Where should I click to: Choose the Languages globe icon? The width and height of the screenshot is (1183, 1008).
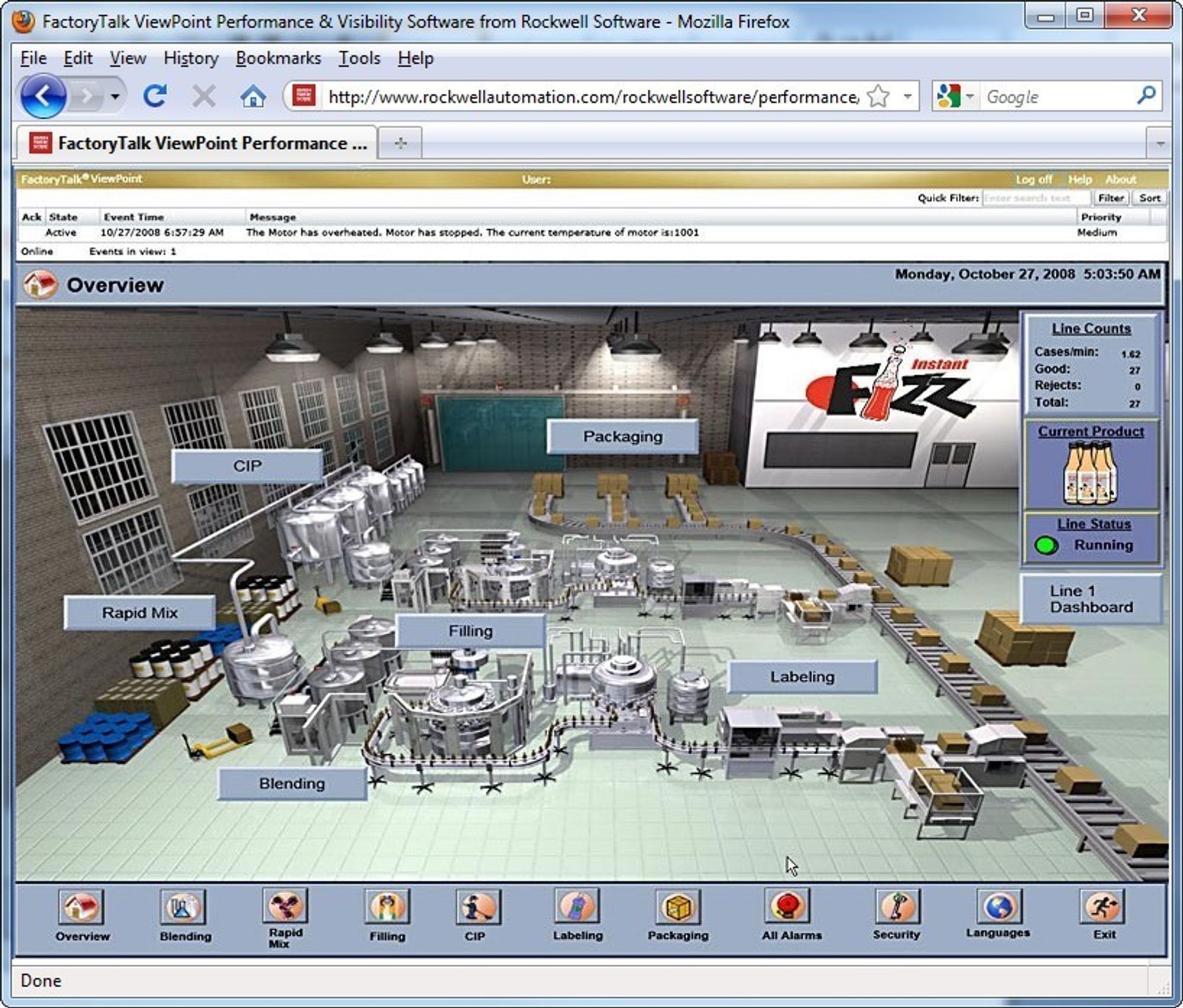tap(999, 906)
